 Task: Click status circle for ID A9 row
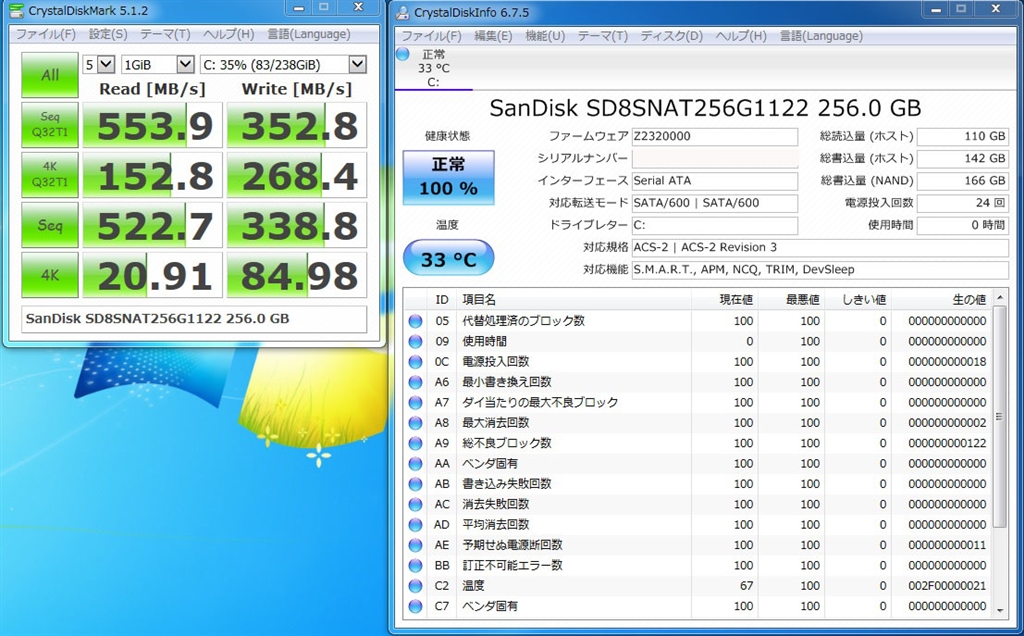[x=415, y=443]
